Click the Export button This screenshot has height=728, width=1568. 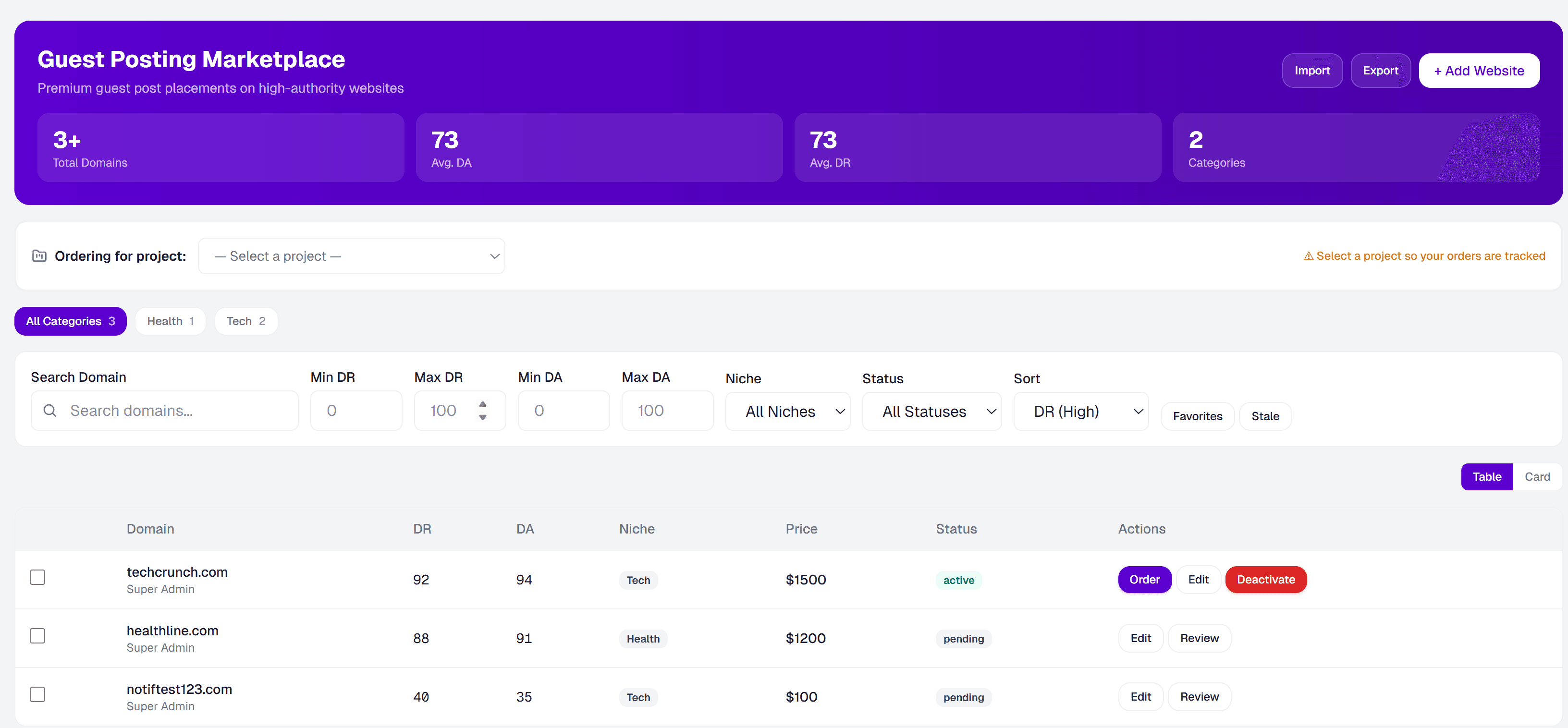pos(1380,71)
